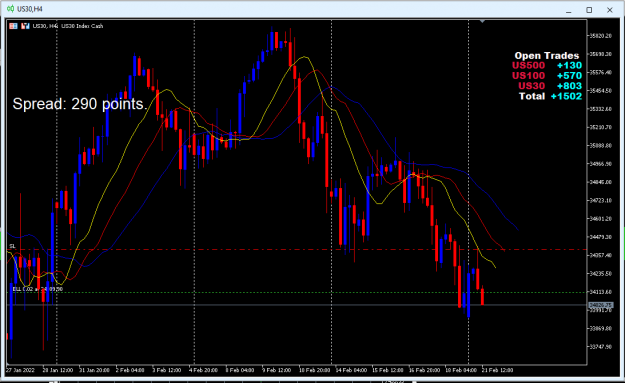Viewport: 625px width, 383px height.
Task: Click the 35820.20 price scale label
Action: pyautogui.click(x=601, y=36)
